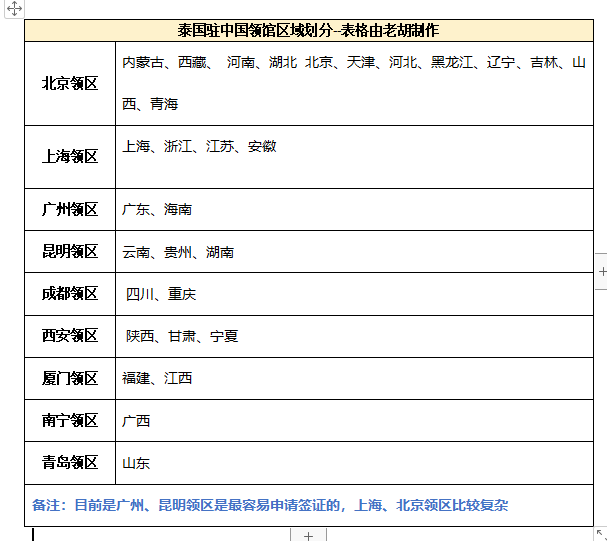Click the table move handle icon
607x541 pixels.
pyautogui.click(x=14, y=9)
